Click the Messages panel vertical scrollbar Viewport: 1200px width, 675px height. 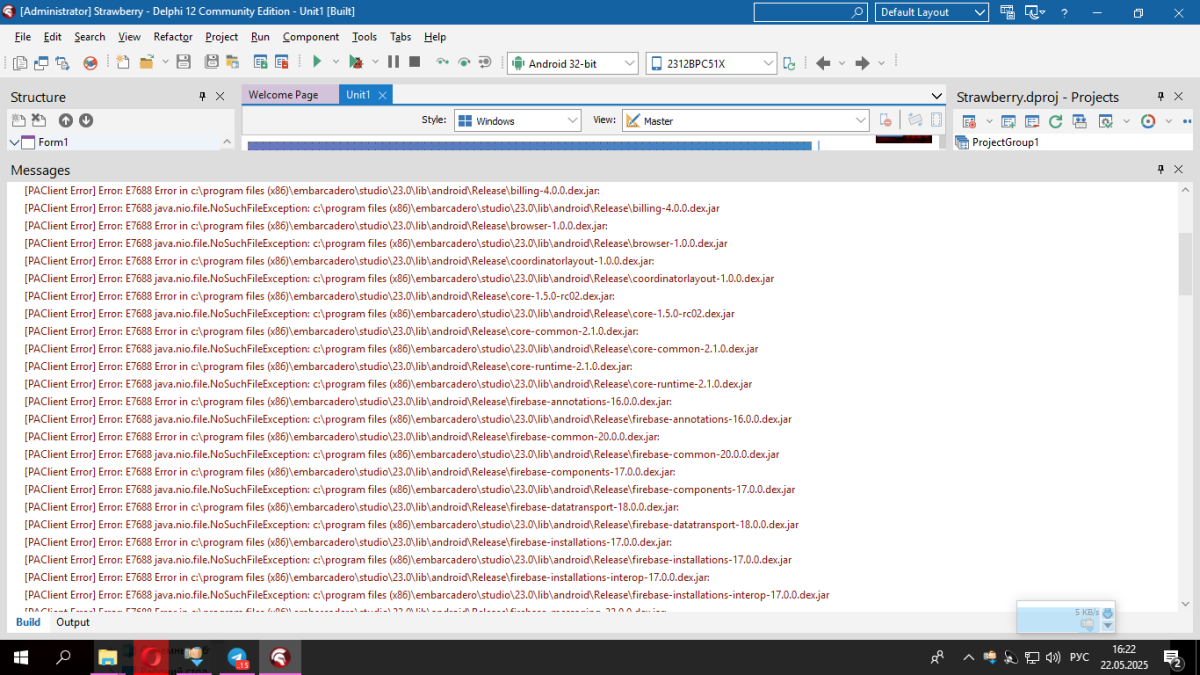point(1186,265)
